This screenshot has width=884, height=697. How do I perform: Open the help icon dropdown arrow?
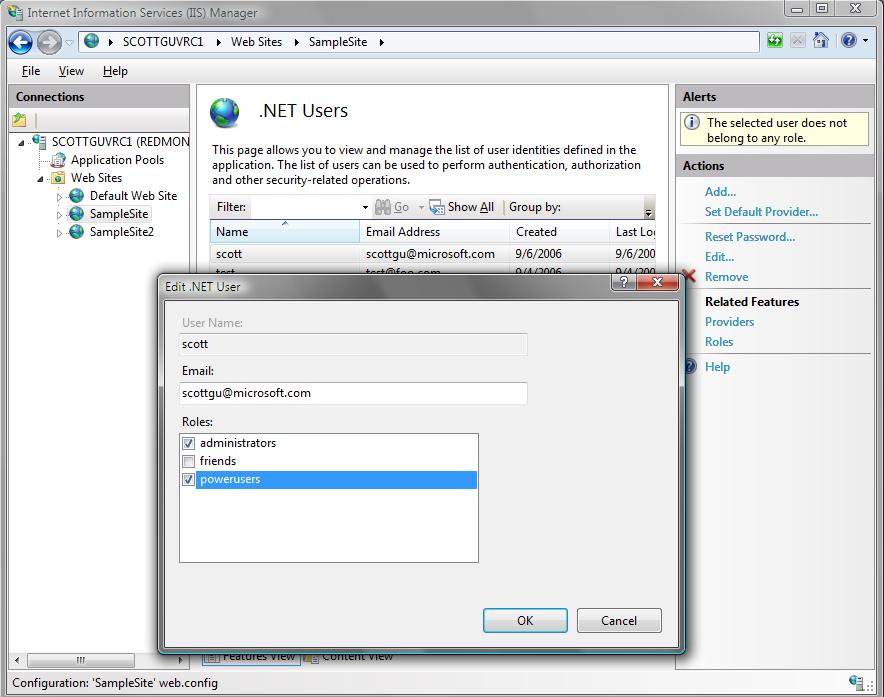coord(865,41)
